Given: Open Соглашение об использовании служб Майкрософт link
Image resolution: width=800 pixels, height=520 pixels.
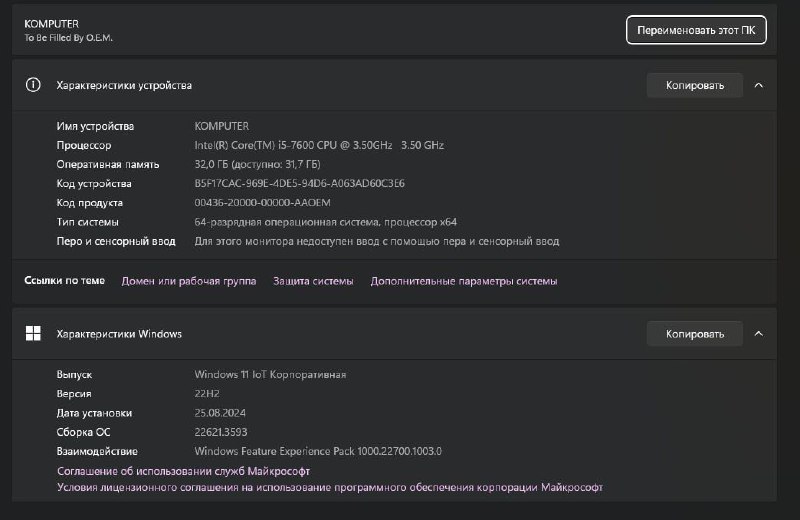Looking at the screenshot, I should (x=183, y=471).
